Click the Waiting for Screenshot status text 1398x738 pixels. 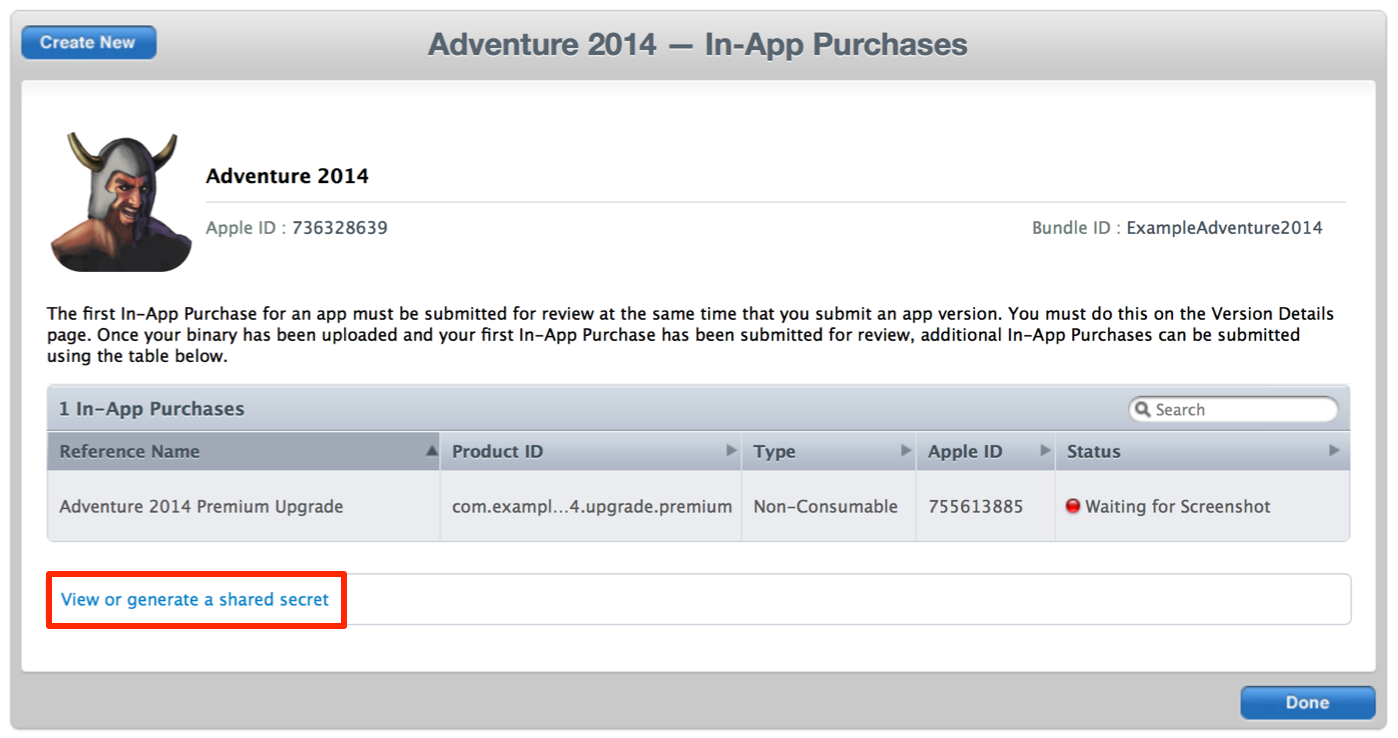coord(1178,507)
